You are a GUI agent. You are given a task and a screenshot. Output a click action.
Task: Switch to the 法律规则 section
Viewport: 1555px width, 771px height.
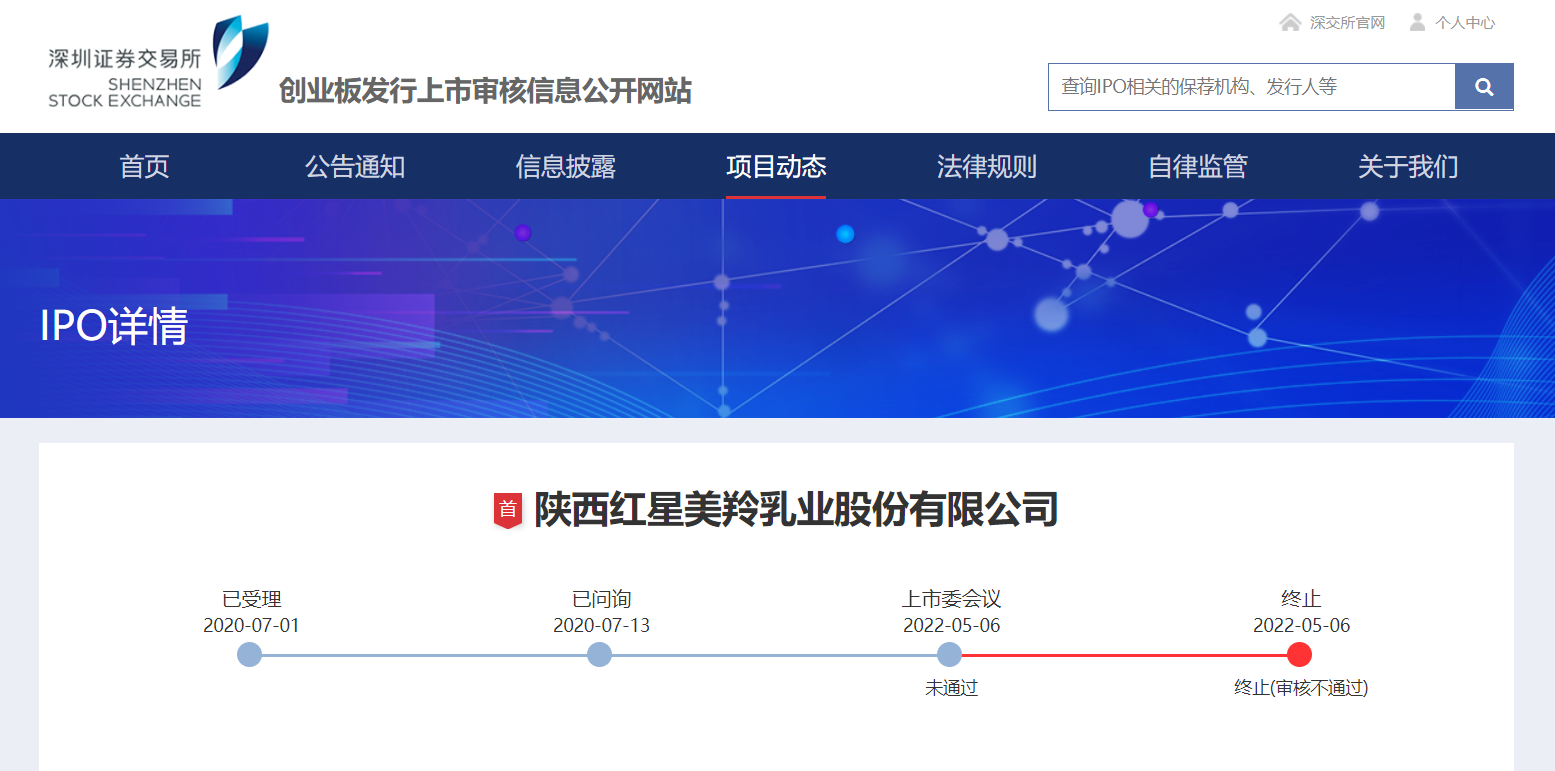click(x=986, y=166)
